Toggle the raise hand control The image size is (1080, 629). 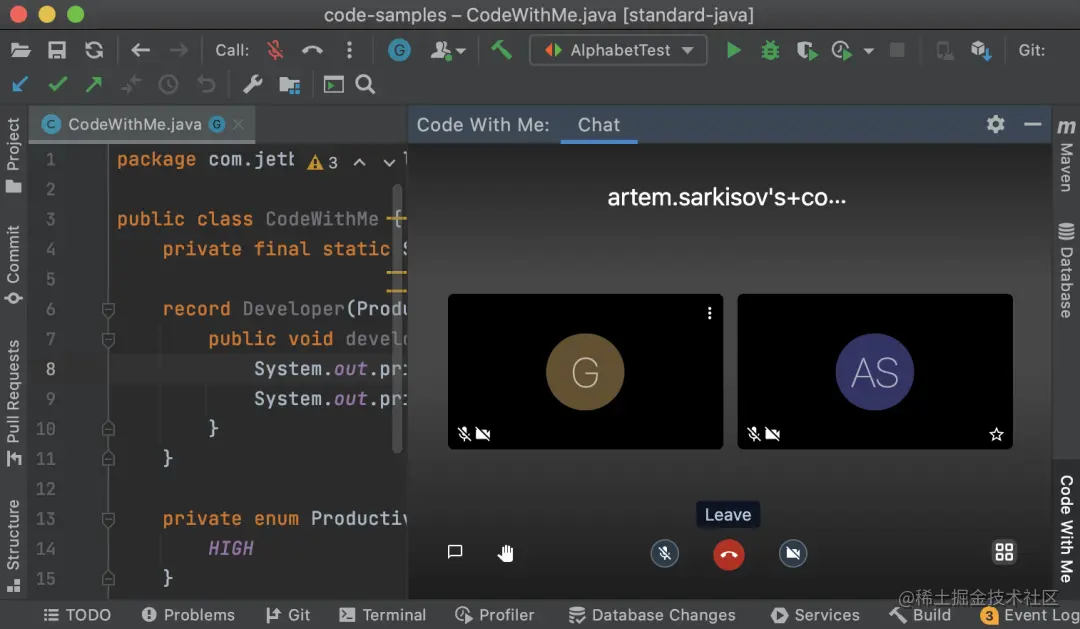point(506,552)
